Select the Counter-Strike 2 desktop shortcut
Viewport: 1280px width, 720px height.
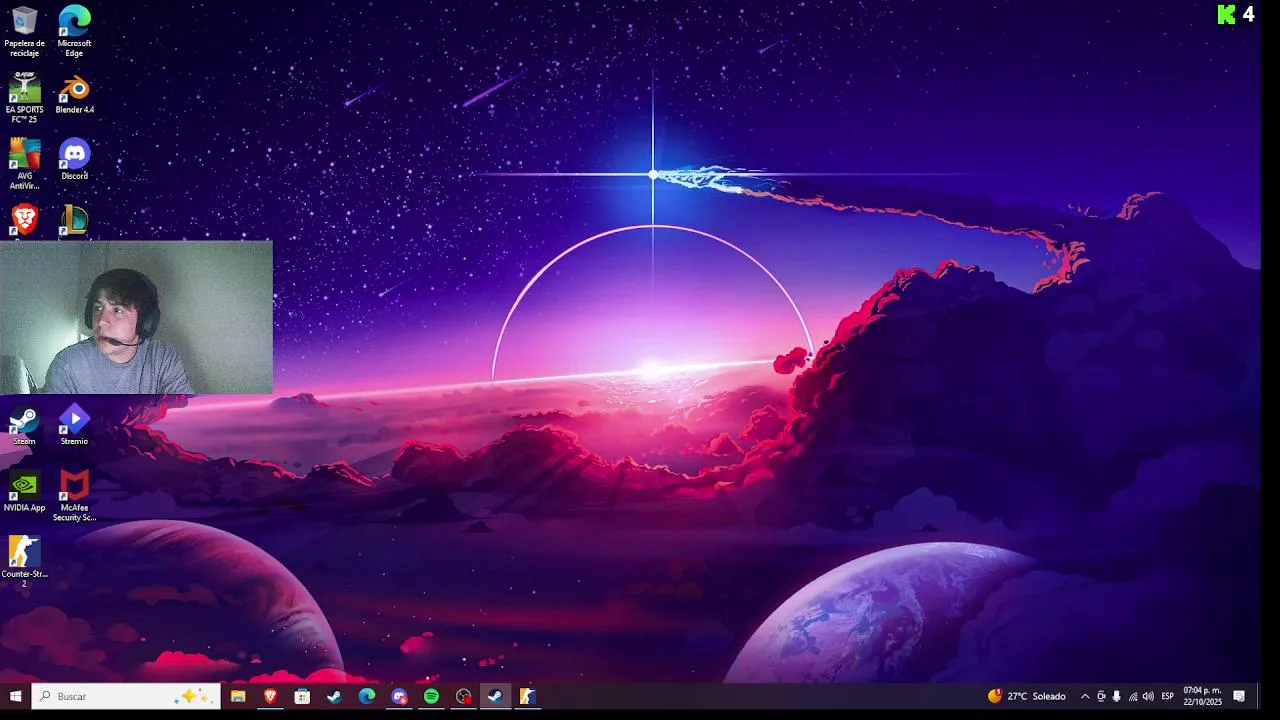24,562
